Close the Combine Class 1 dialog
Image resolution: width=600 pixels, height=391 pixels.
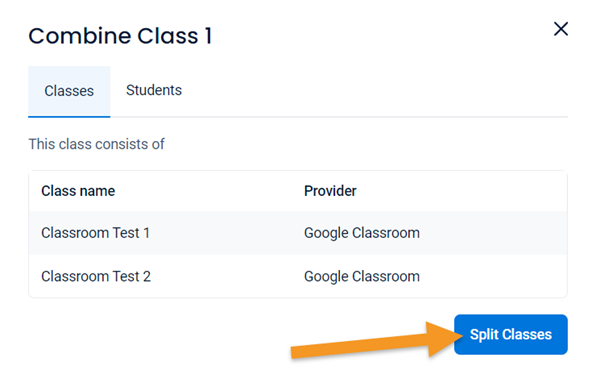561,29
